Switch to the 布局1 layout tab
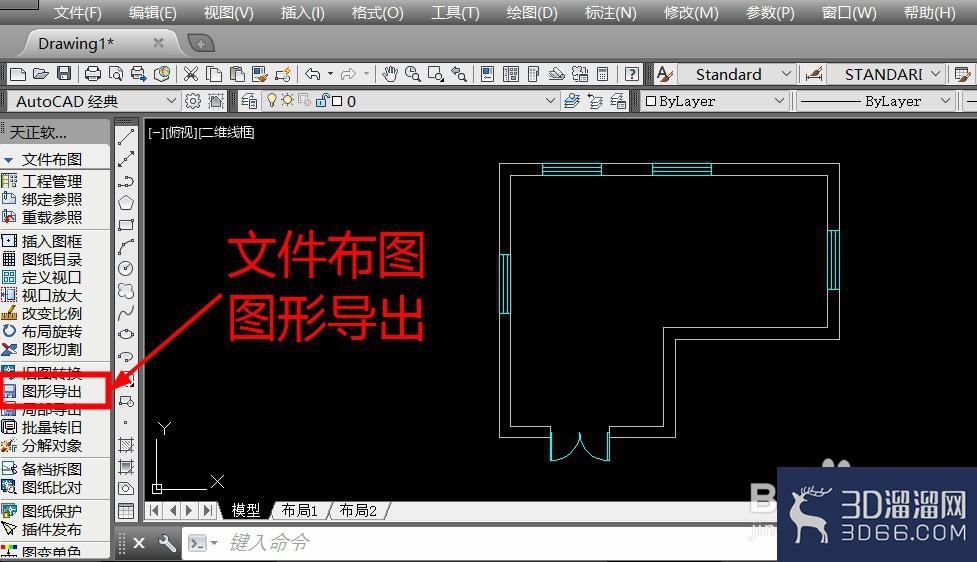The width and height of the screenshot is (977, 562). 299,510
